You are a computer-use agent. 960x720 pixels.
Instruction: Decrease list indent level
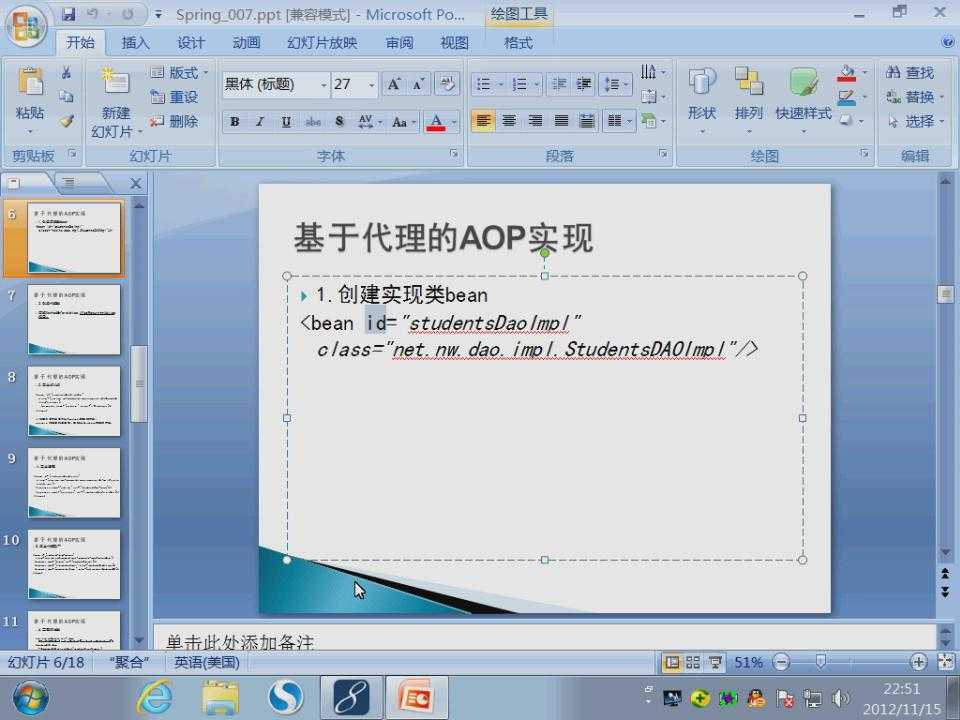[x=558, y=84]
